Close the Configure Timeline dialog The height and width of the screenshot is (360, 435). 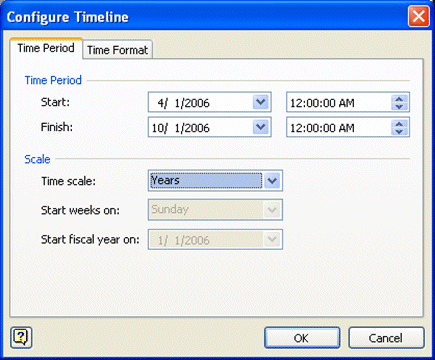419,16
